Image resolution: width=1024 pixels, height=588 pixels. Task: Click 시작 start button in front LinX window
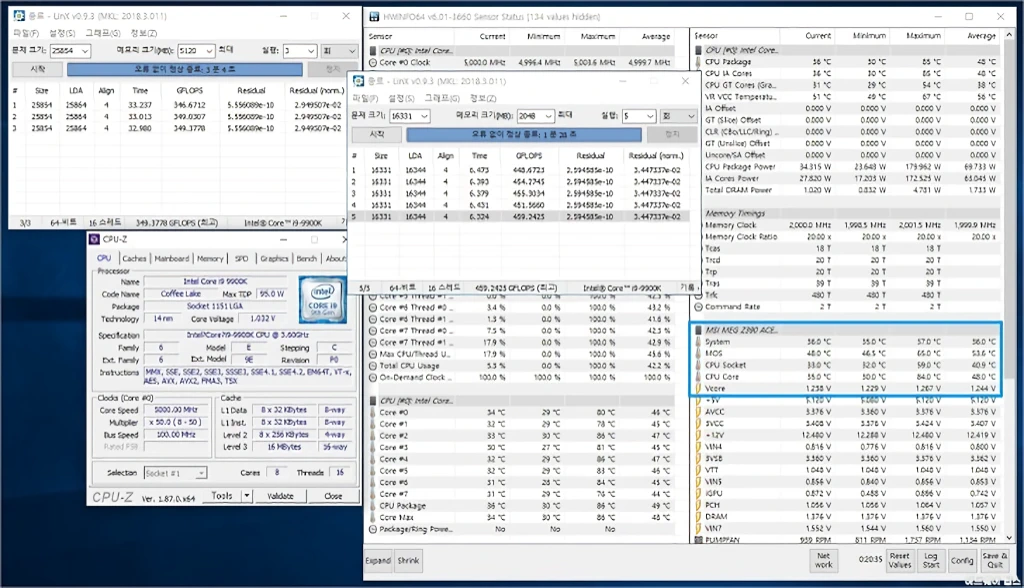[377, 134]
